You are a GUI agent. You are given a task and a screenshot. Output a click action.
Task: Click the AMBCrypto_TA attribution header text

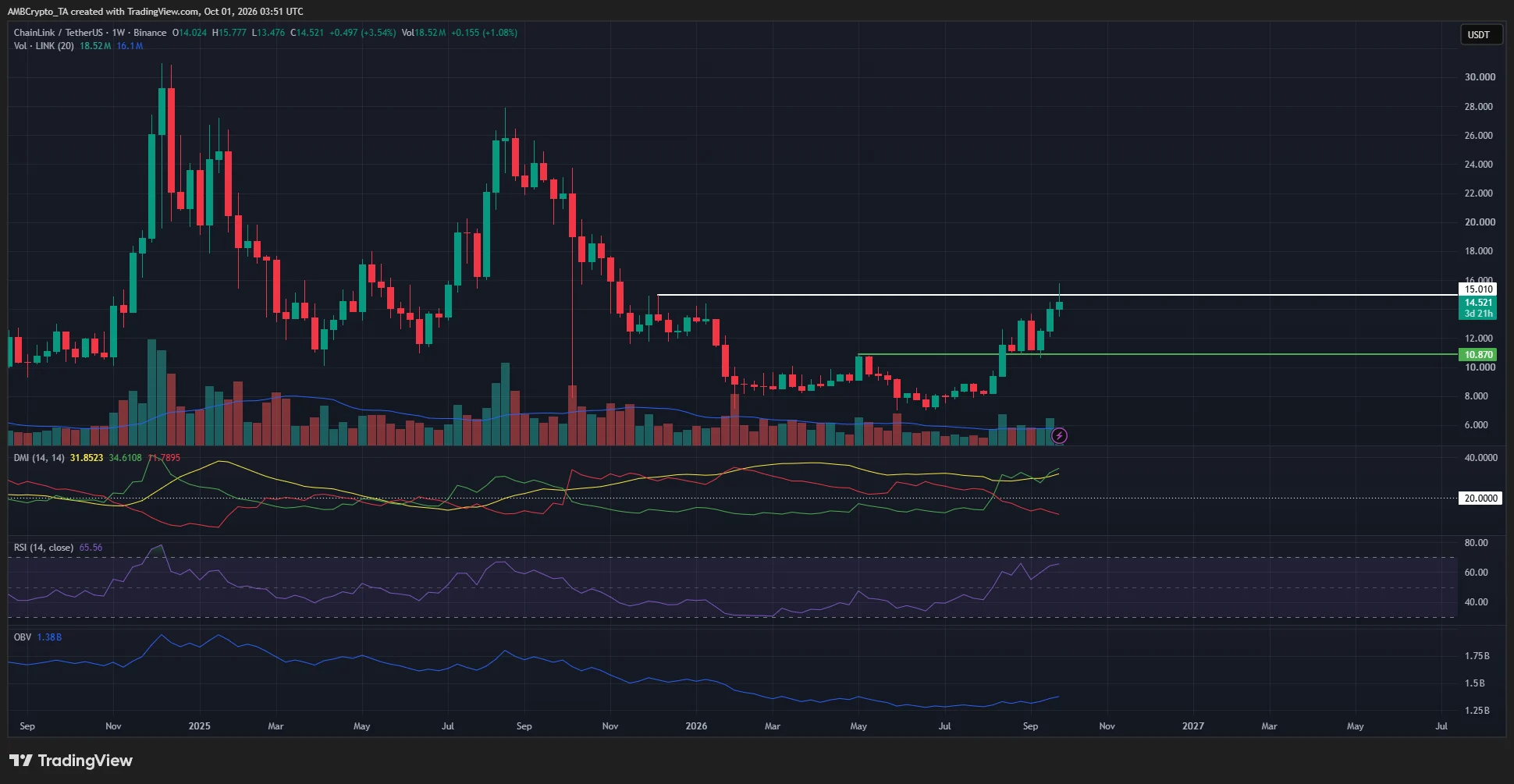click(155, 12)
